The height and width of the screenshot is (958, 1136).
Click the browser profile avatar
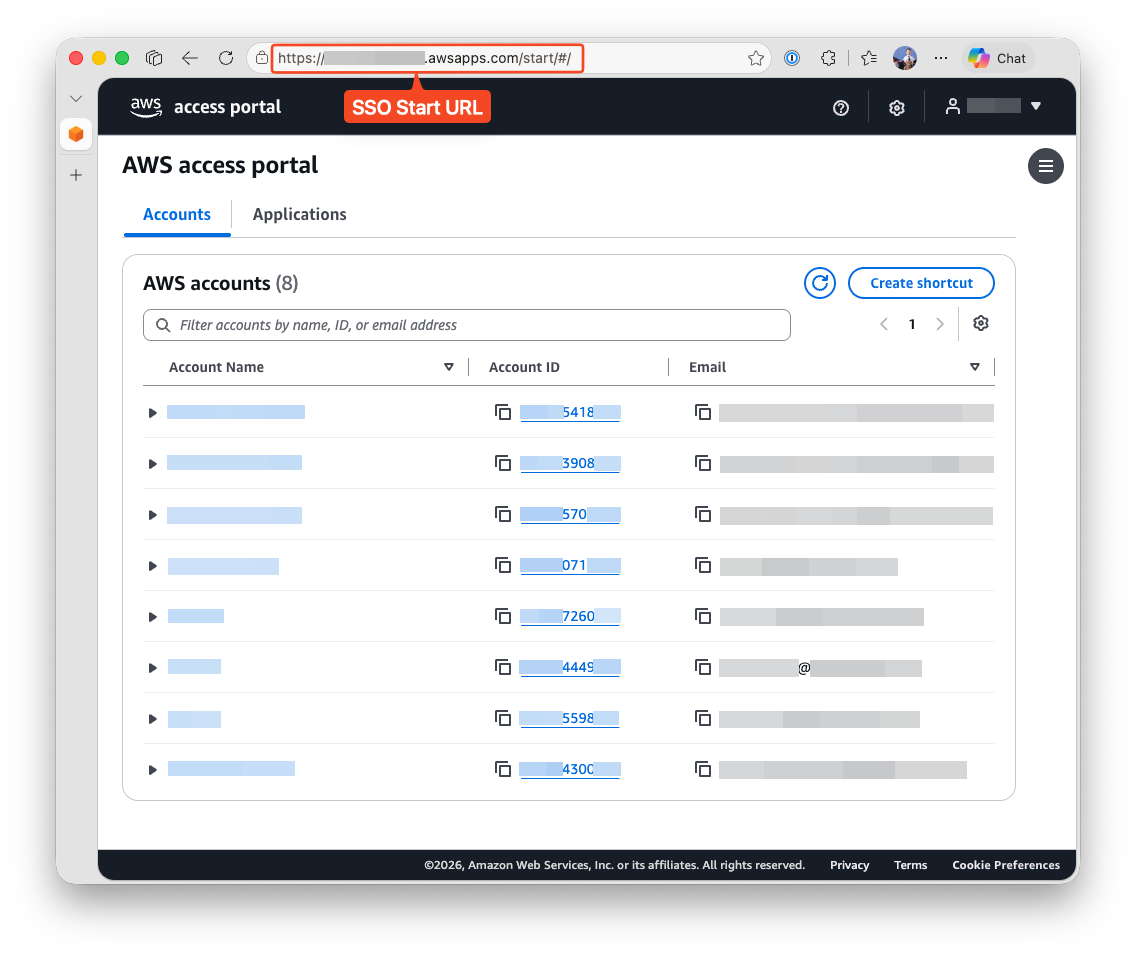pyautogui.click(x=905, y=58)
